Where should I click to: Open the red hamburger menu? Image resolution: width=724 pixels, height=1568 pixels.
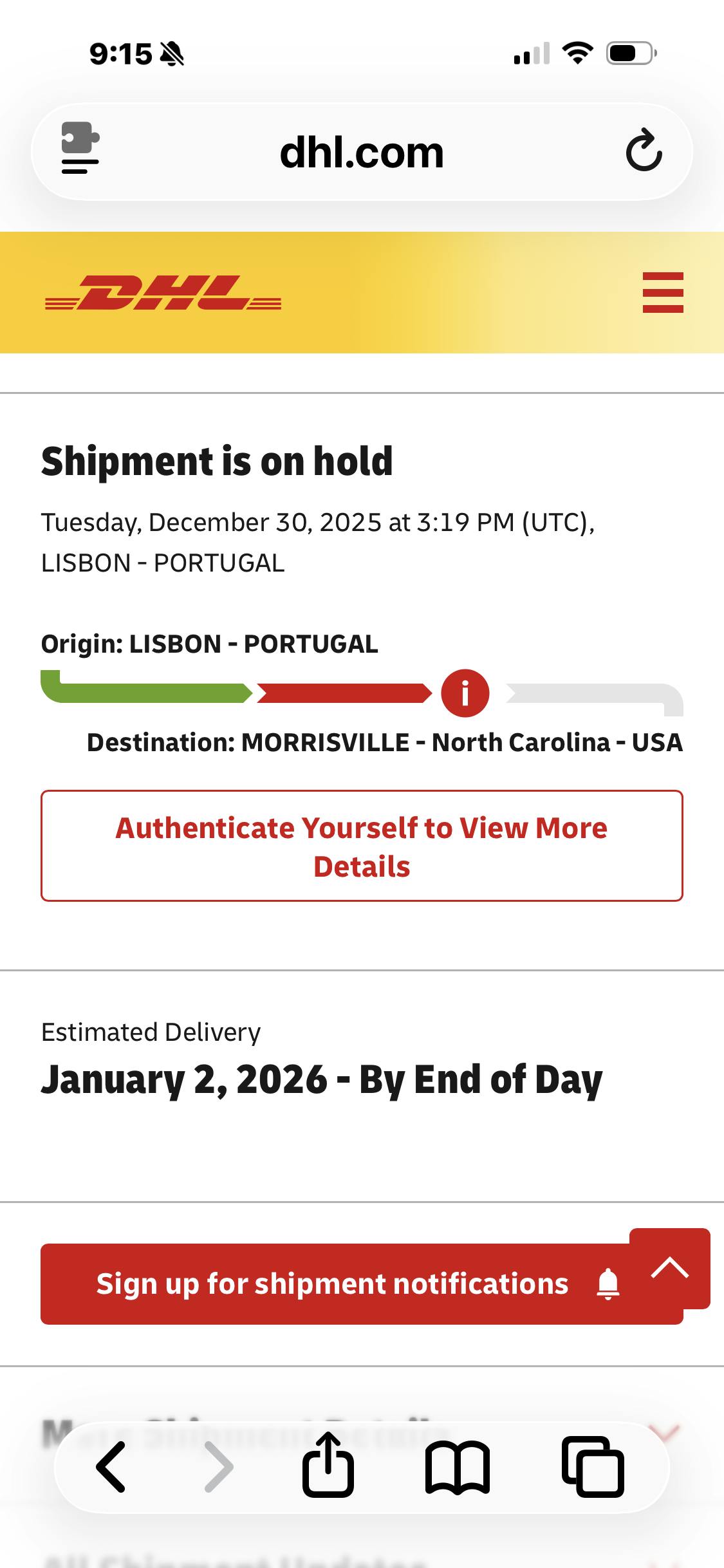click(662, 293)
